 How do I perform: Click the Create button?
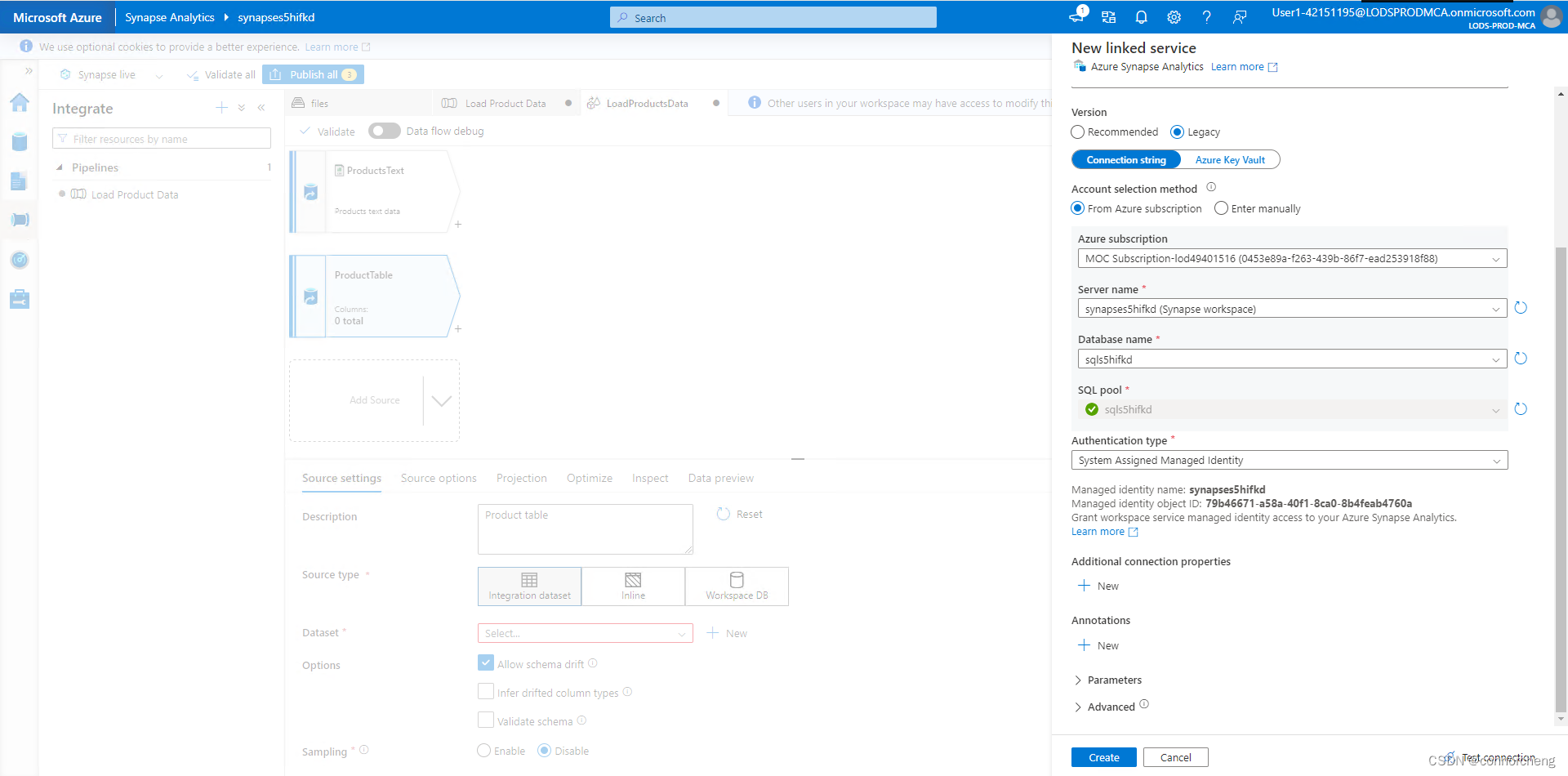(1104, 757)
